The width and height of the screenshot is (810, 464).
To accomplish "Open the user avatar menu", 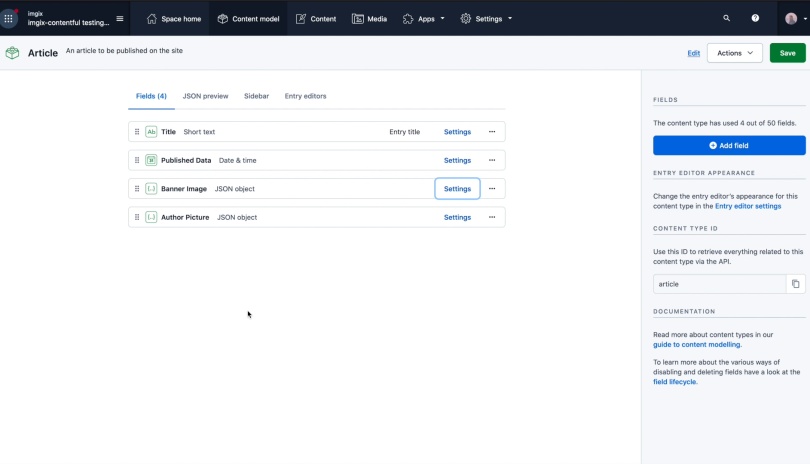I will click(x=791, y=19).
